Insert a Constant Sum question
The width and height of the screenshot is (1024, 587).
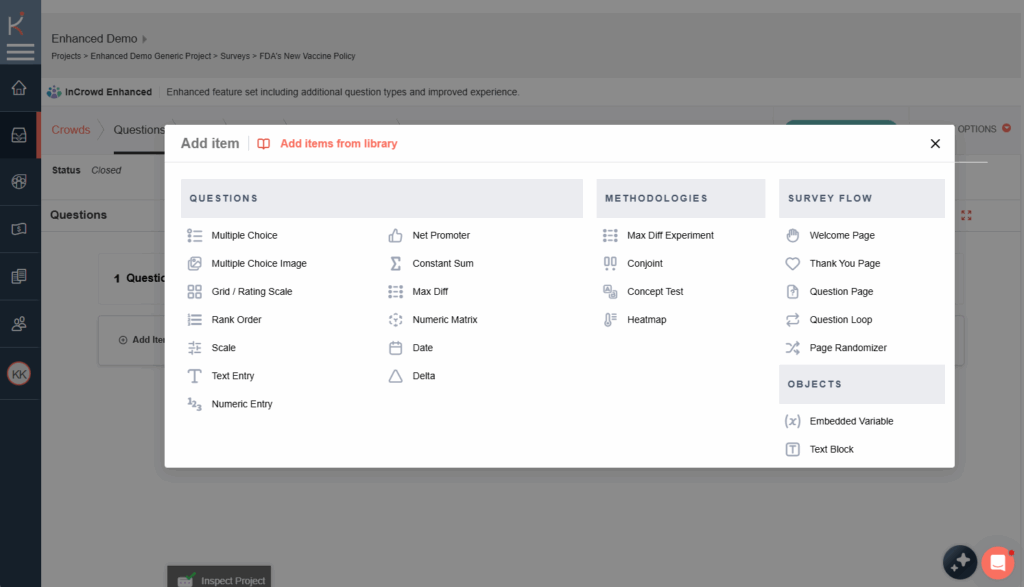(x=442, y=264)
